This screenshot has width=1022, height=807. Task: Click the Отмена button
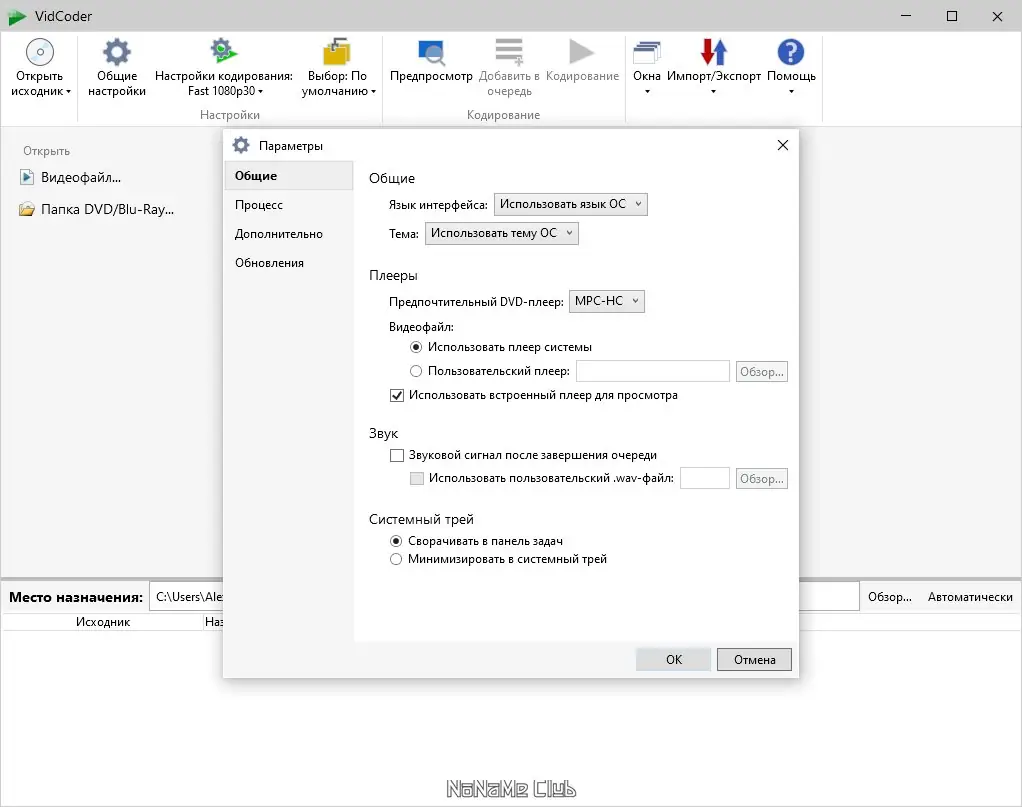(x=754, y=660)
